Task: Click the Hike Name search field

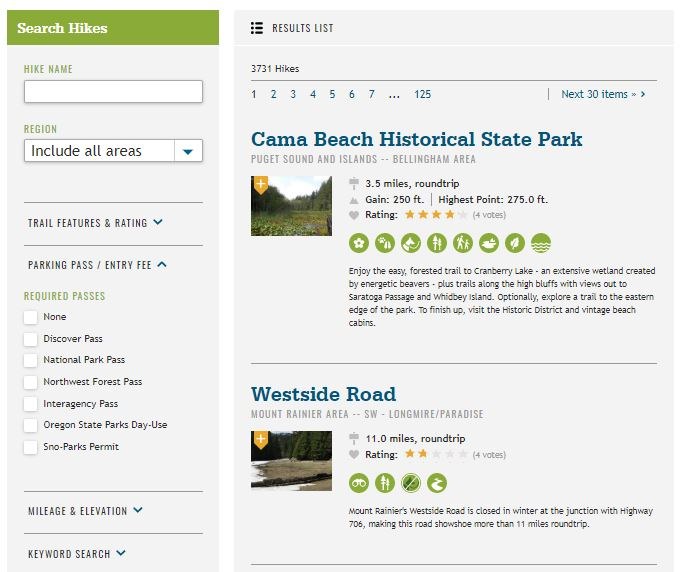Action: [x=113, y=92]
